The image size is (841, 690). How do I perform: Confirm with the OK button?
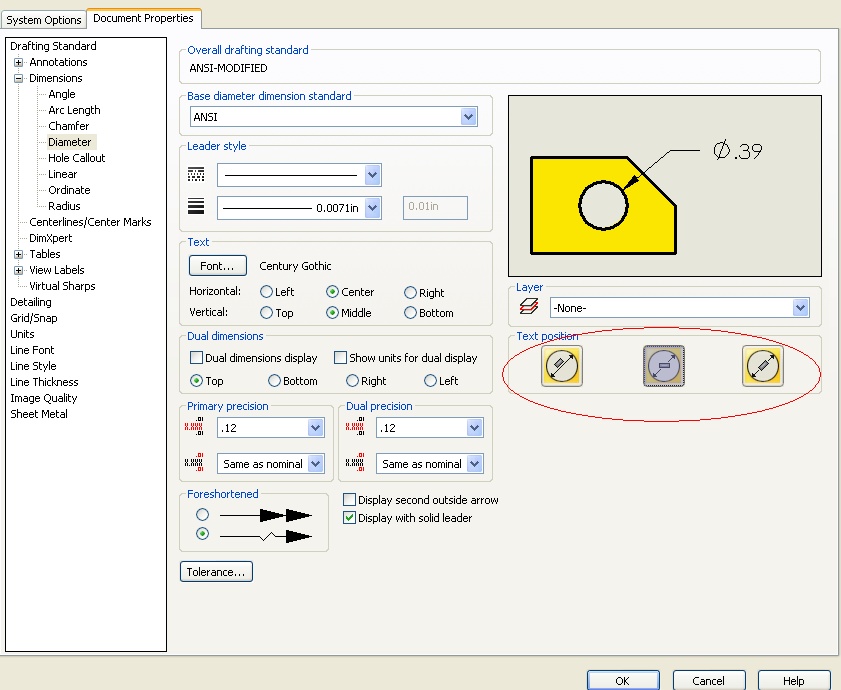pos(623,680)
